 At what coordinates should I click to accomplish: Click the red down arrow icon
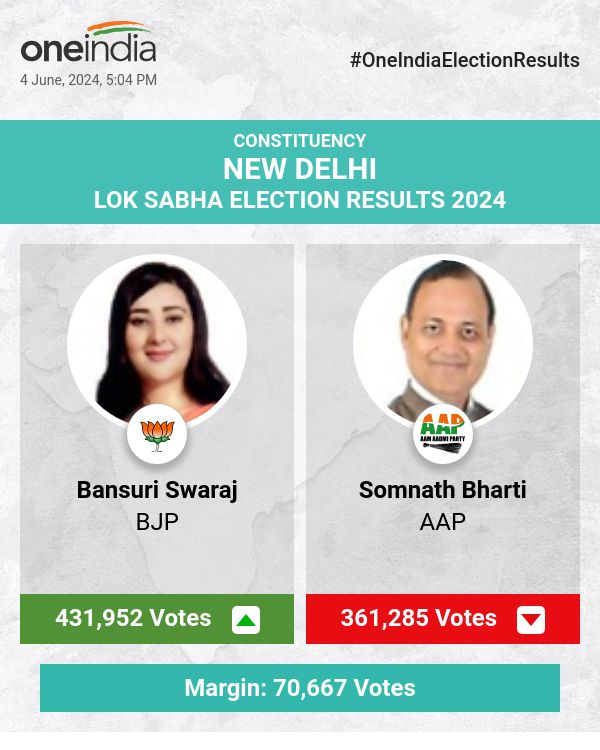tap(531, 620)
